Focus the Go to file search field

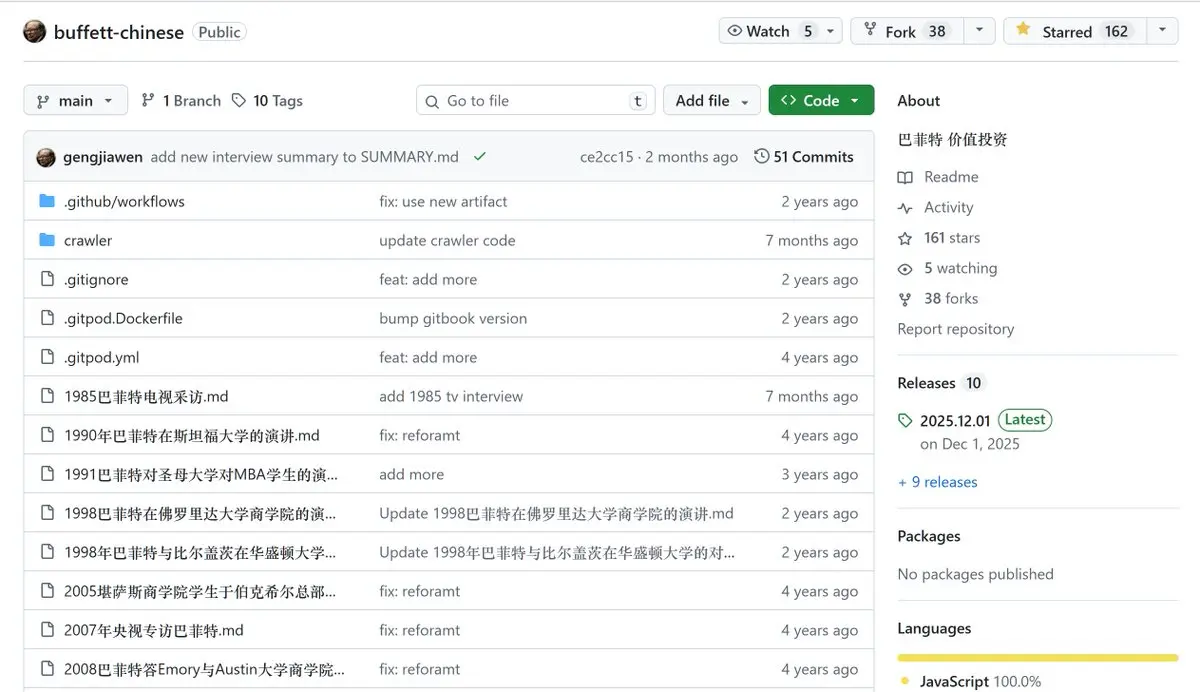(536, 100)
